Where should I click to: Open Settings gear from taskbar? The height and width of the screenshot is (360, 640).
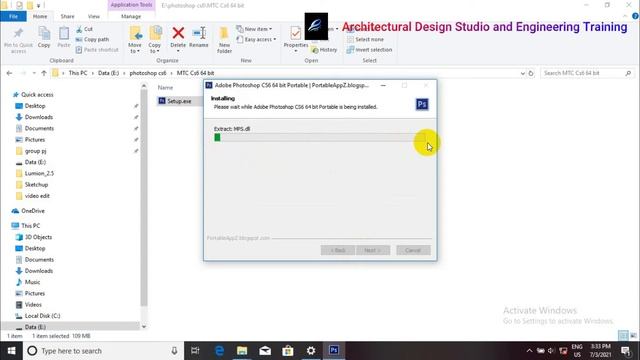(x=311, y=351)
